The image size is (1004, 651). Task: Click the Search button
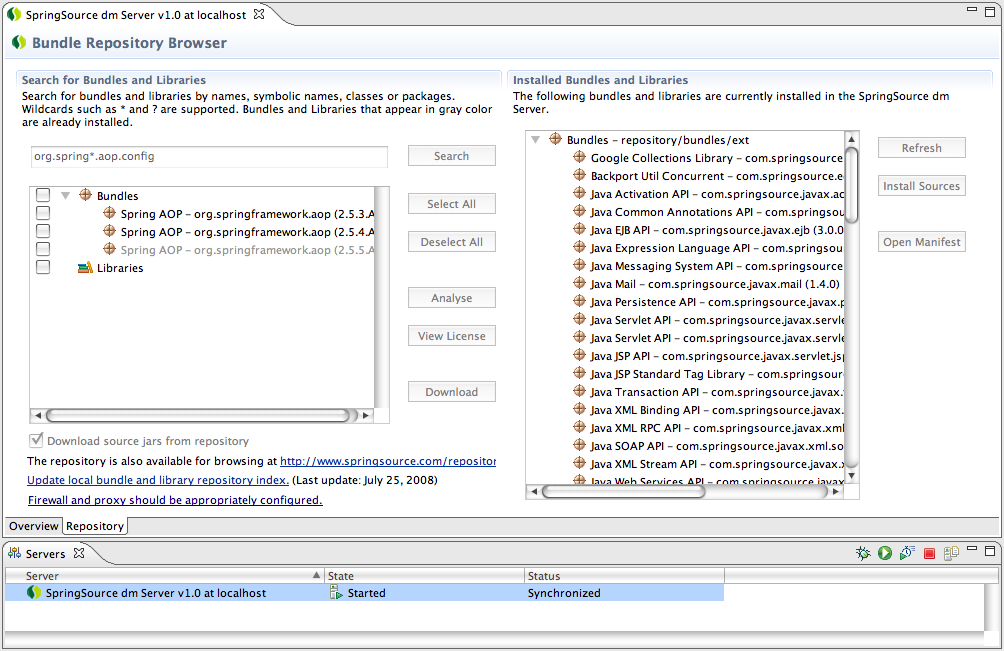tap(451, 156)
